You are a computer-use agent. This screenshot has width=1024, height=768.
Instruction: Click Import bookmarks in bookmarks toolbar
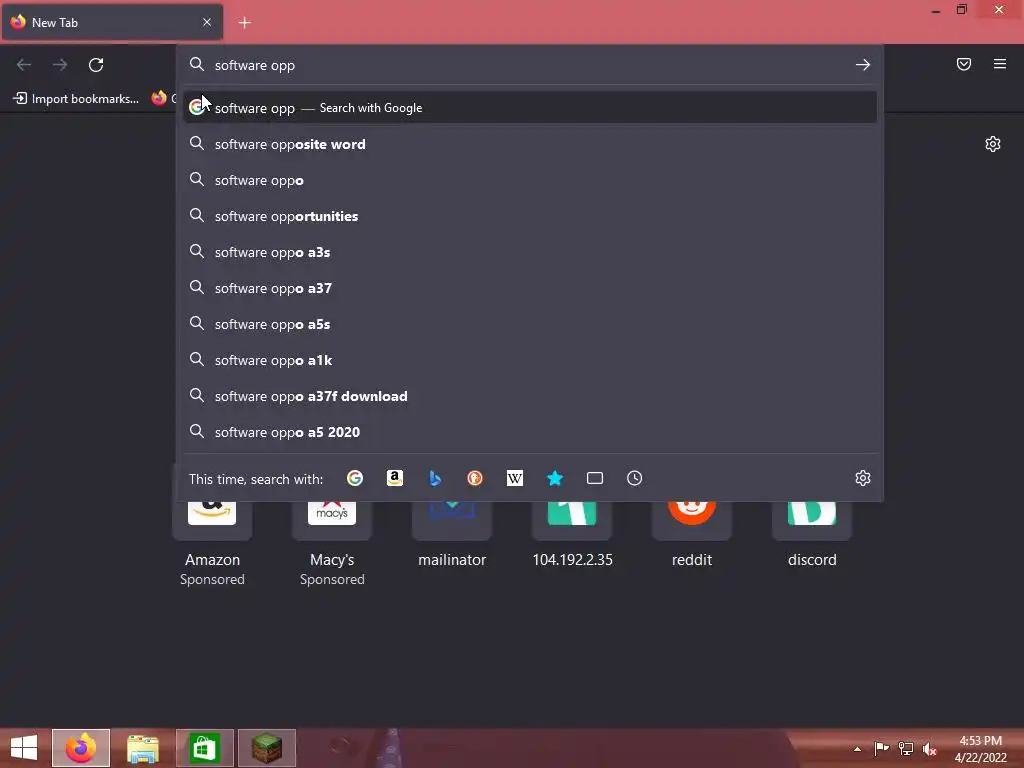click(x=76, y=99)
